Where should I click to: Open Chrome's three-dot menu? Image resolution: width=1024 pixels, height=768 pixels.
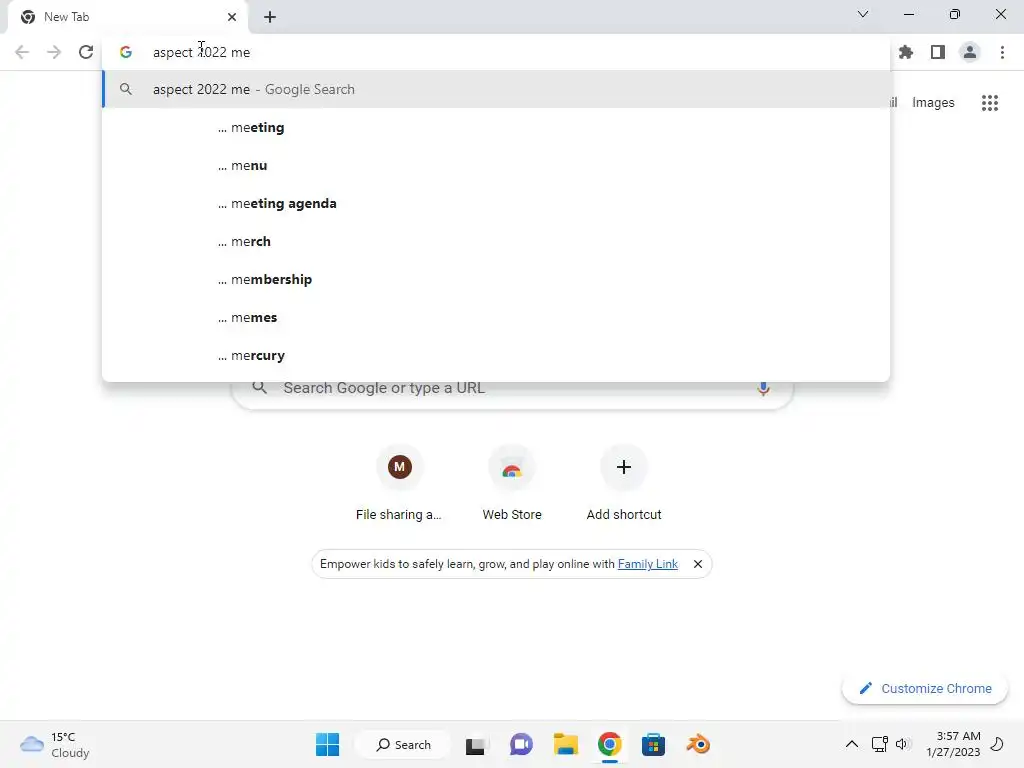(1002, 52)
